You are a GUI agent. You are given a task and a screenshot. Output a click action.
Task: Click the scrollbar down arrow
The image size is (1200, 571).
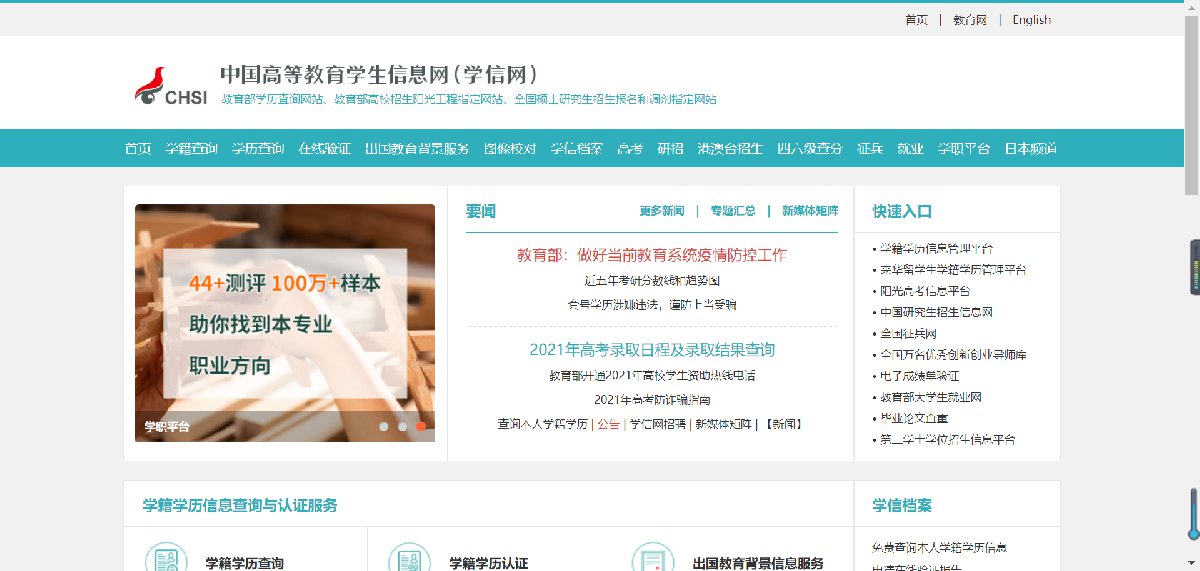coord(1191,563)
